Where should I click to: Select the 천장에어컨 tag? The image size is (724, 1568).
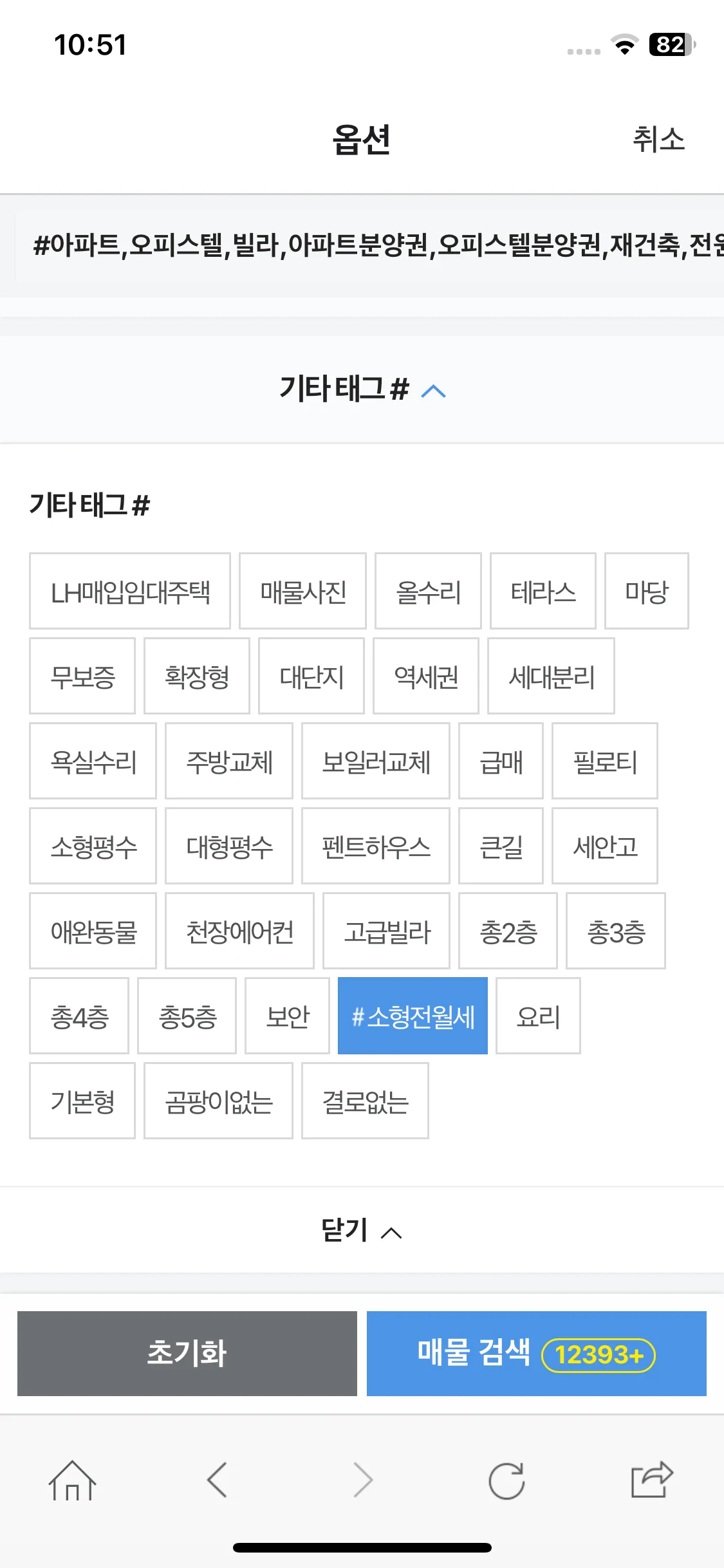click(239, 931)
